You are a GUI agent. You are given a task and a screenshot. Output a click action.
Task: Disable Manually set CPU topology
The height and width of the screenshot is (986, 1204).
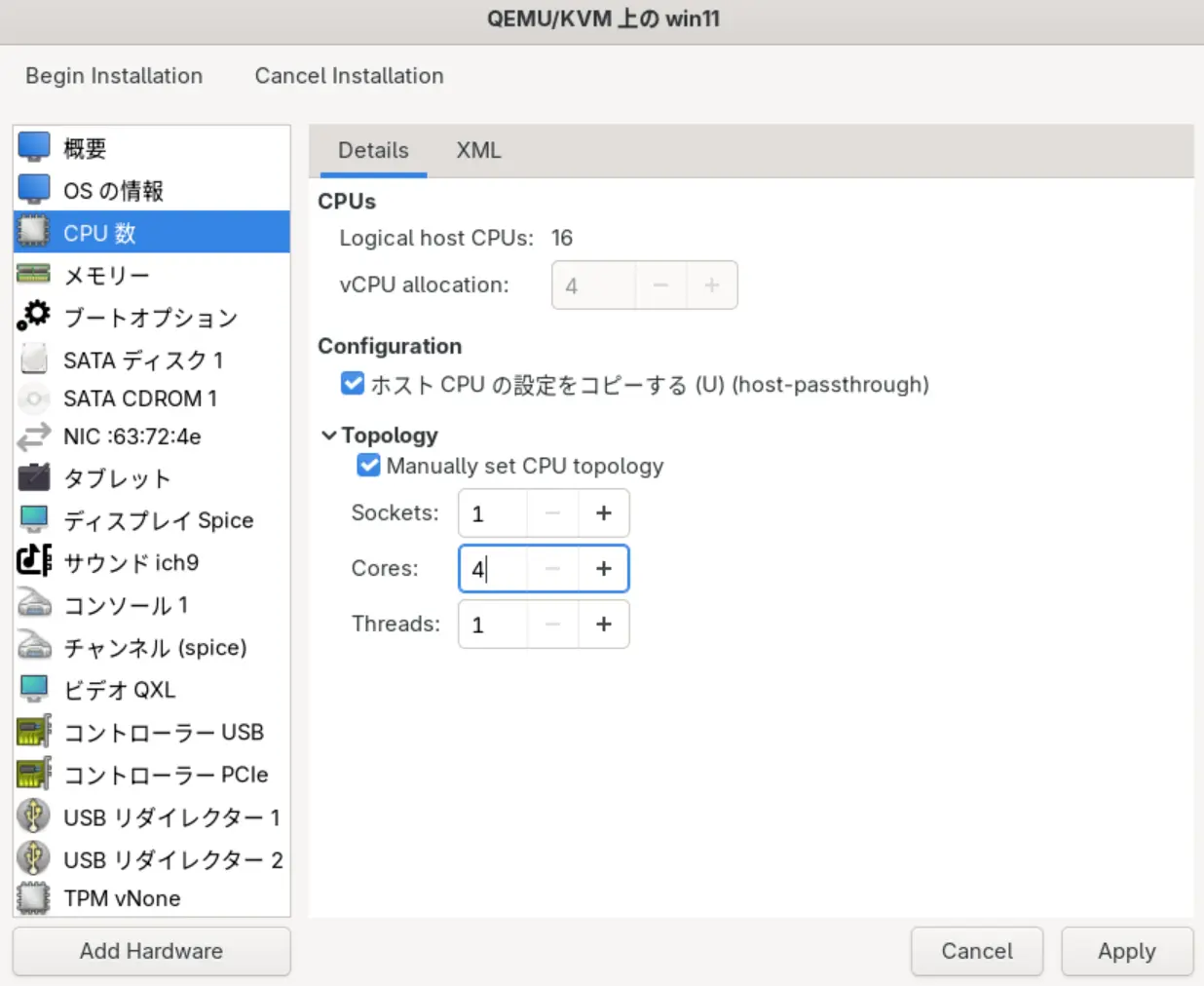pyautogui.click(x=368, y=465)
